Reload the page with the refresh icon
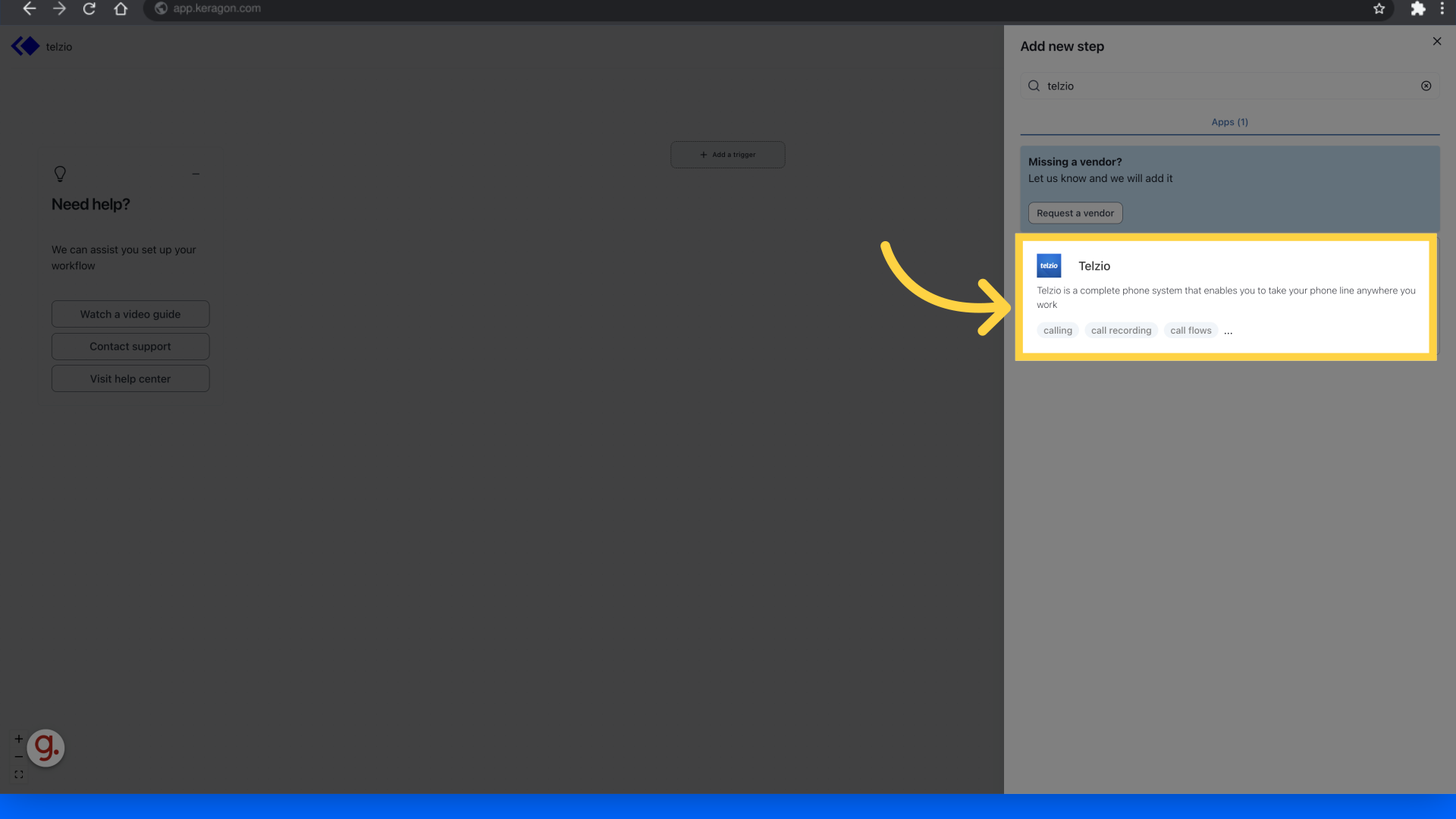 point(89,8)
